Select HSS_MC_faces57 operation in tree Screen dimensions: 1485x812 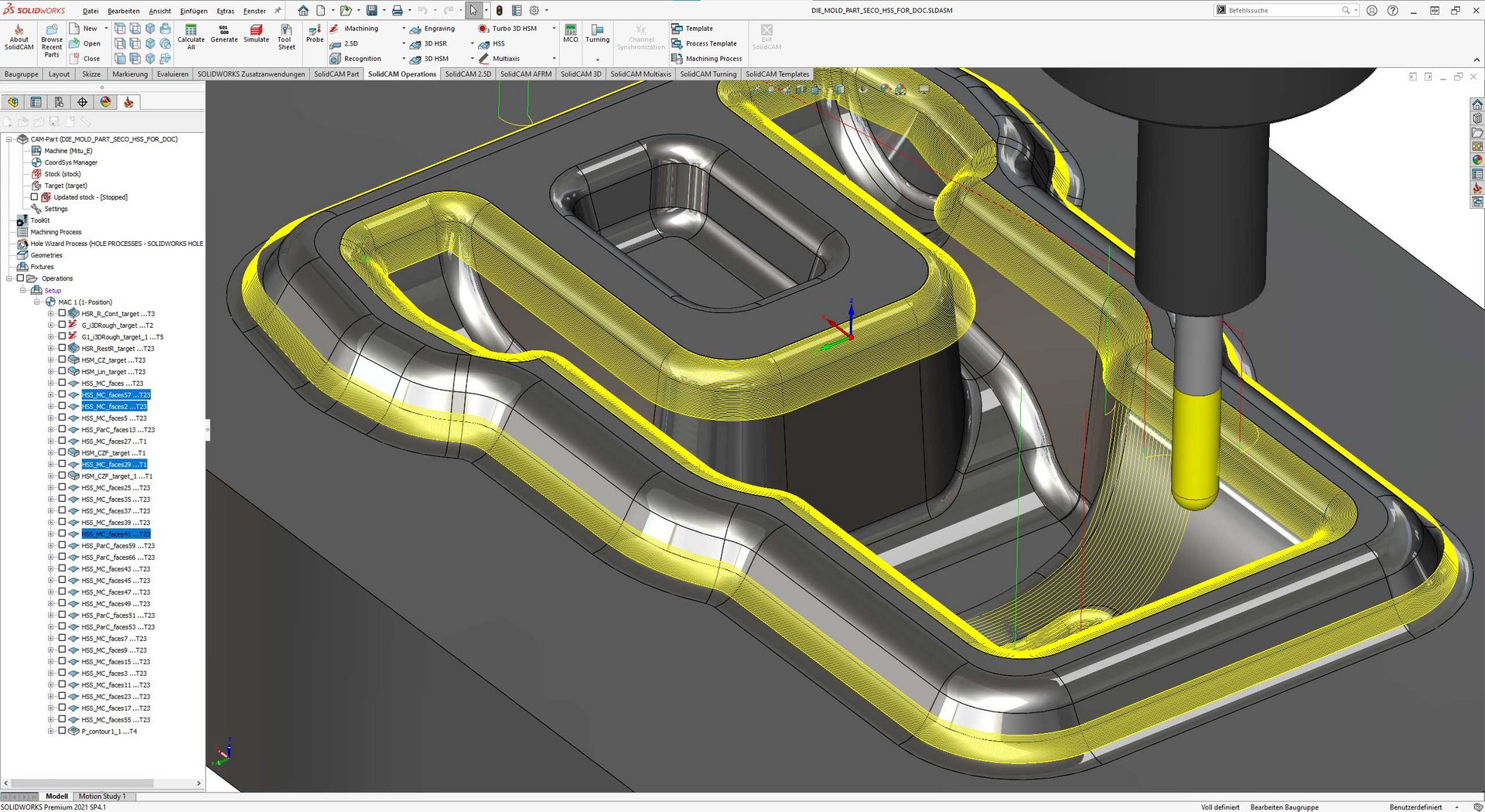[x=116, y=395]
